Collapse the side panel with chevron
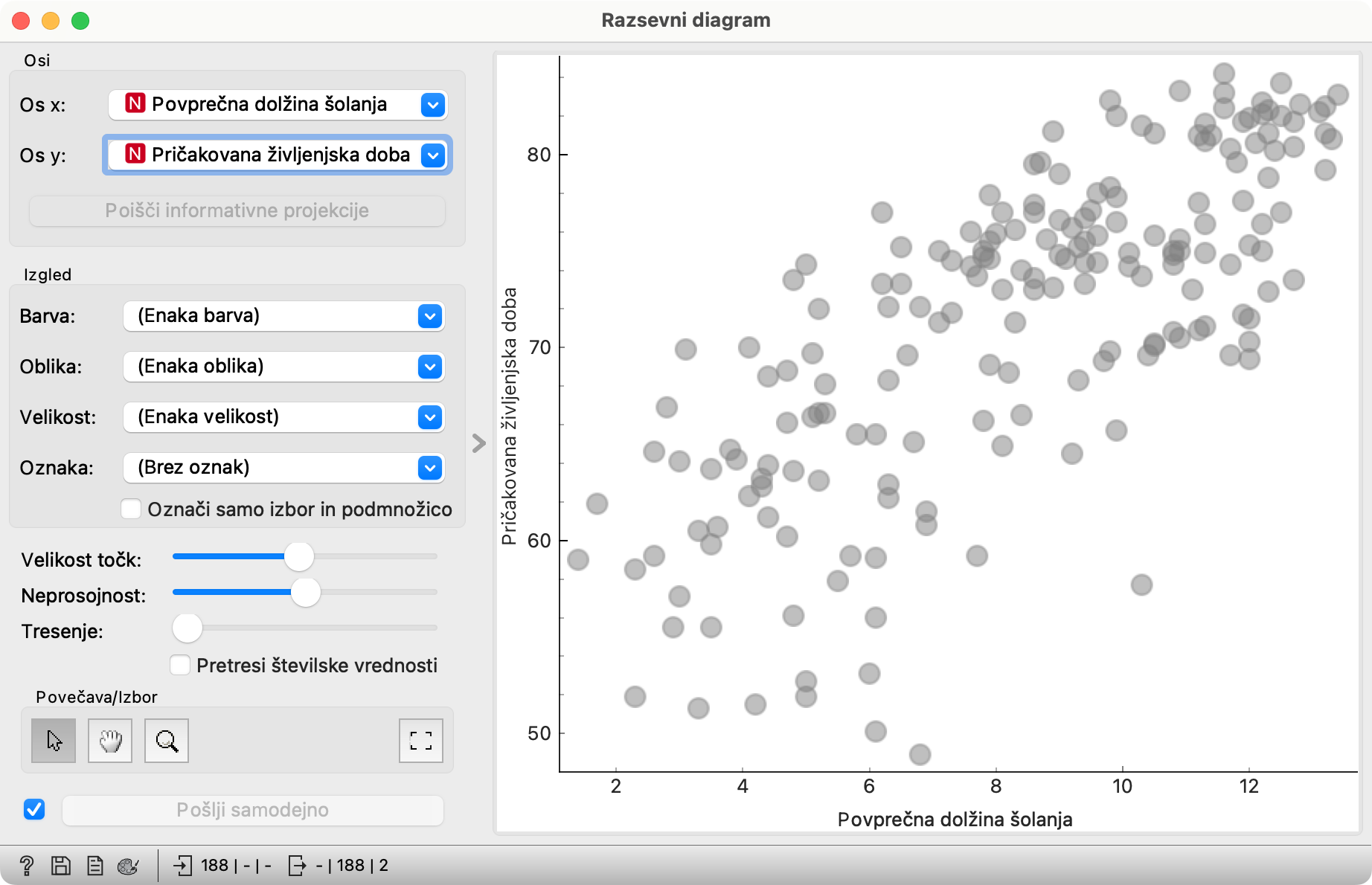Screen dimensions: 1372x885 click(478, 443)
